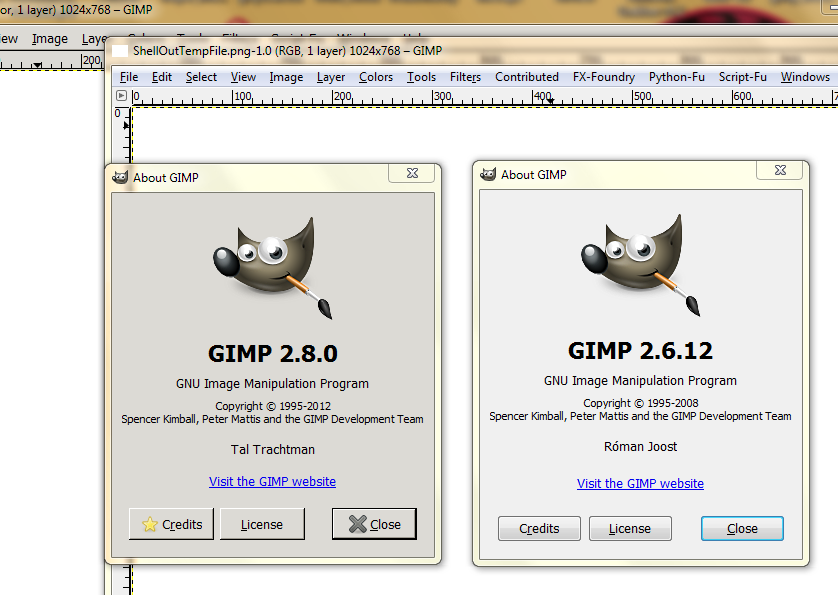Open the File menu in ShellOutTempFile window
838x595 pixels.
[x=129, y=77]
